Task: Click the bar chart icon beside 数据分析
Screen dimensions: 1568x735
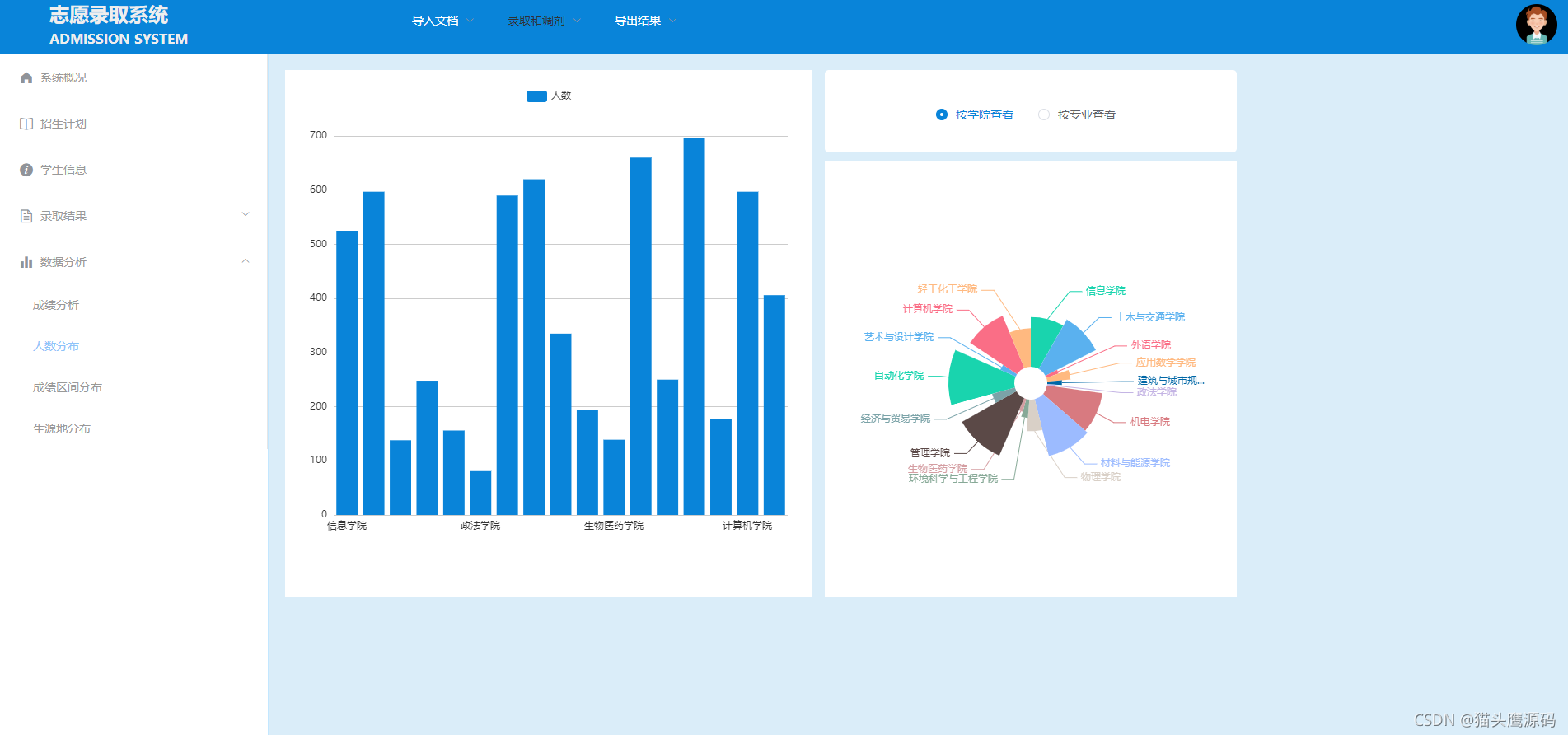Action: [x=26, y=262]
